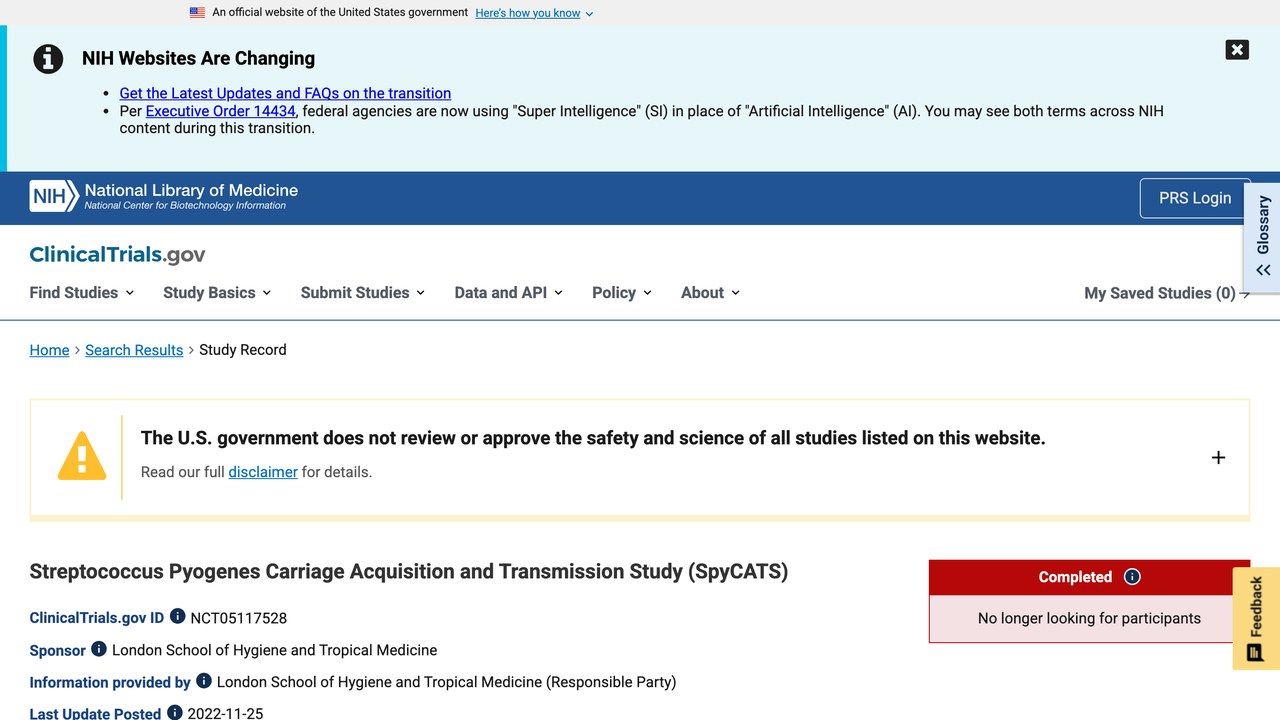Open the Find Studies menu
The image size is (1280, 720).
click(82, 292)
